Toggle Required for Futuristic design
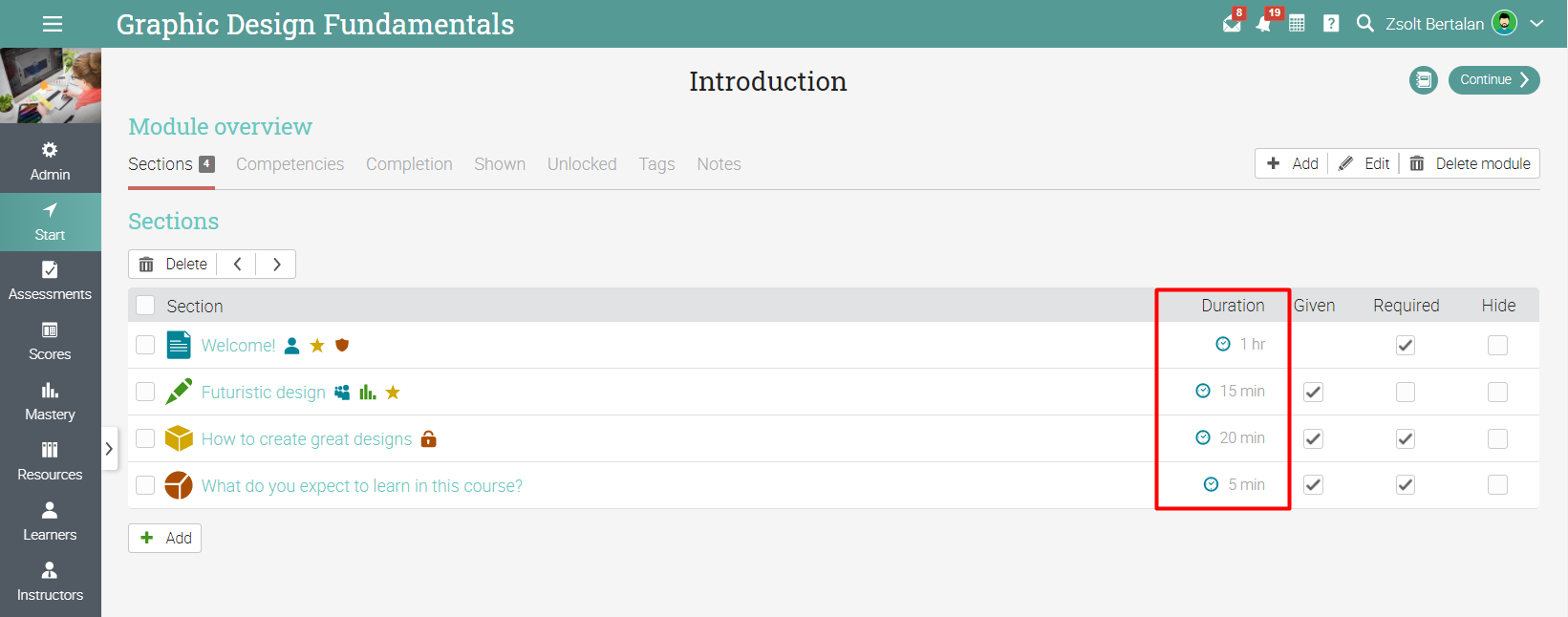1568x617 pixels. tap(1406, 392)
